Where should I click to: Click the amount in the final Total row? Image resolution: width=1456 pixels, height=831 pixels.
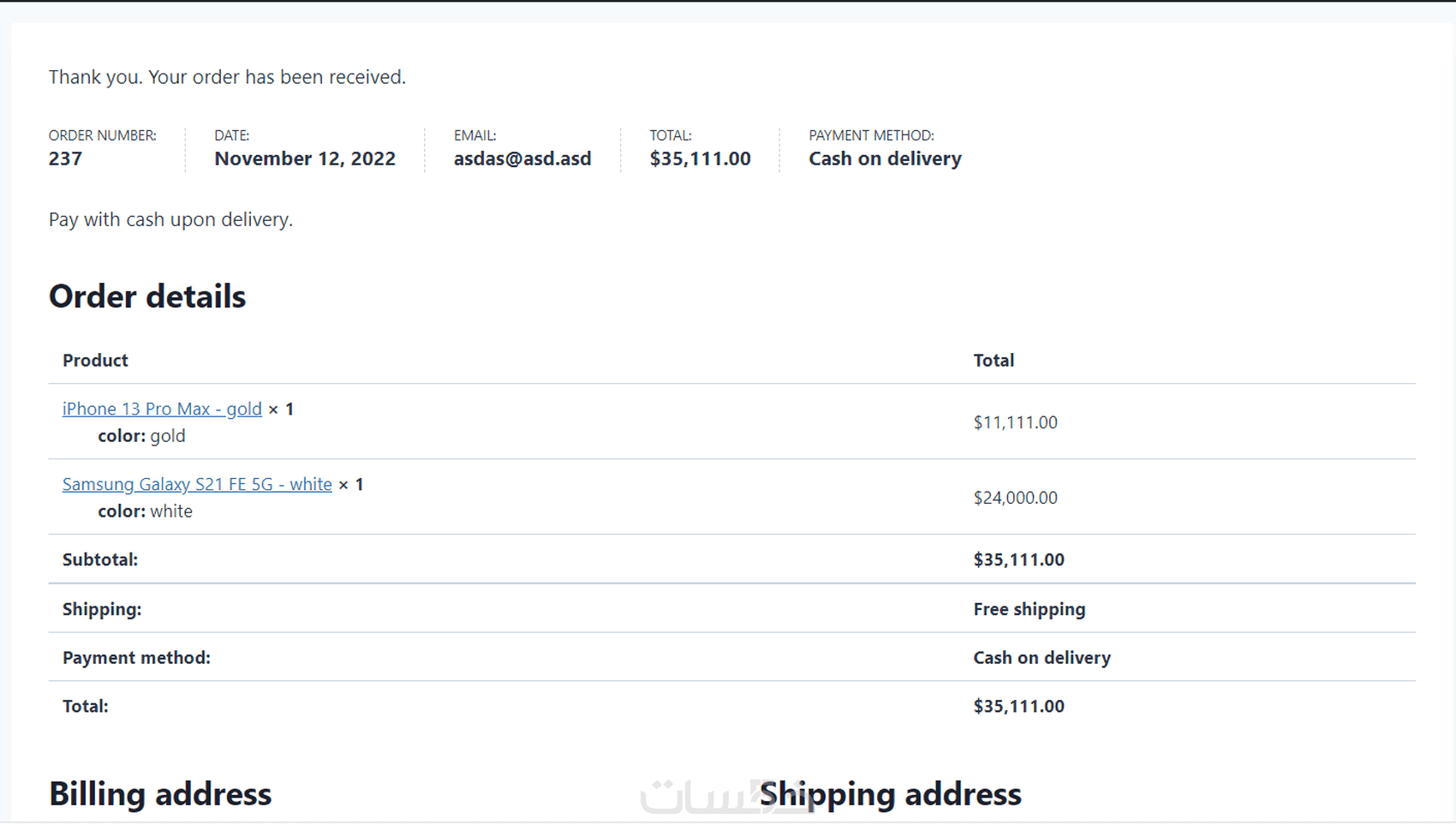coord(1018,707)
